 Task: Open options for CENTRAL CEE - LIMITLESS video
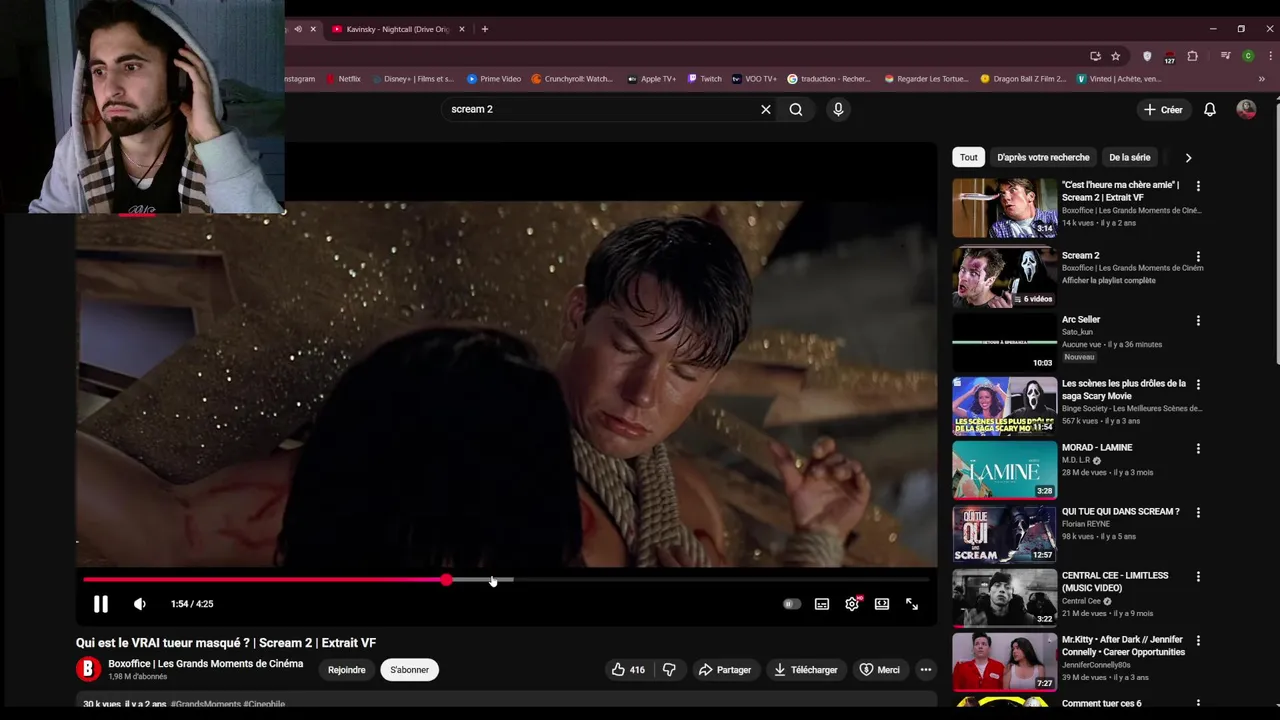[x=1198, y=577]
